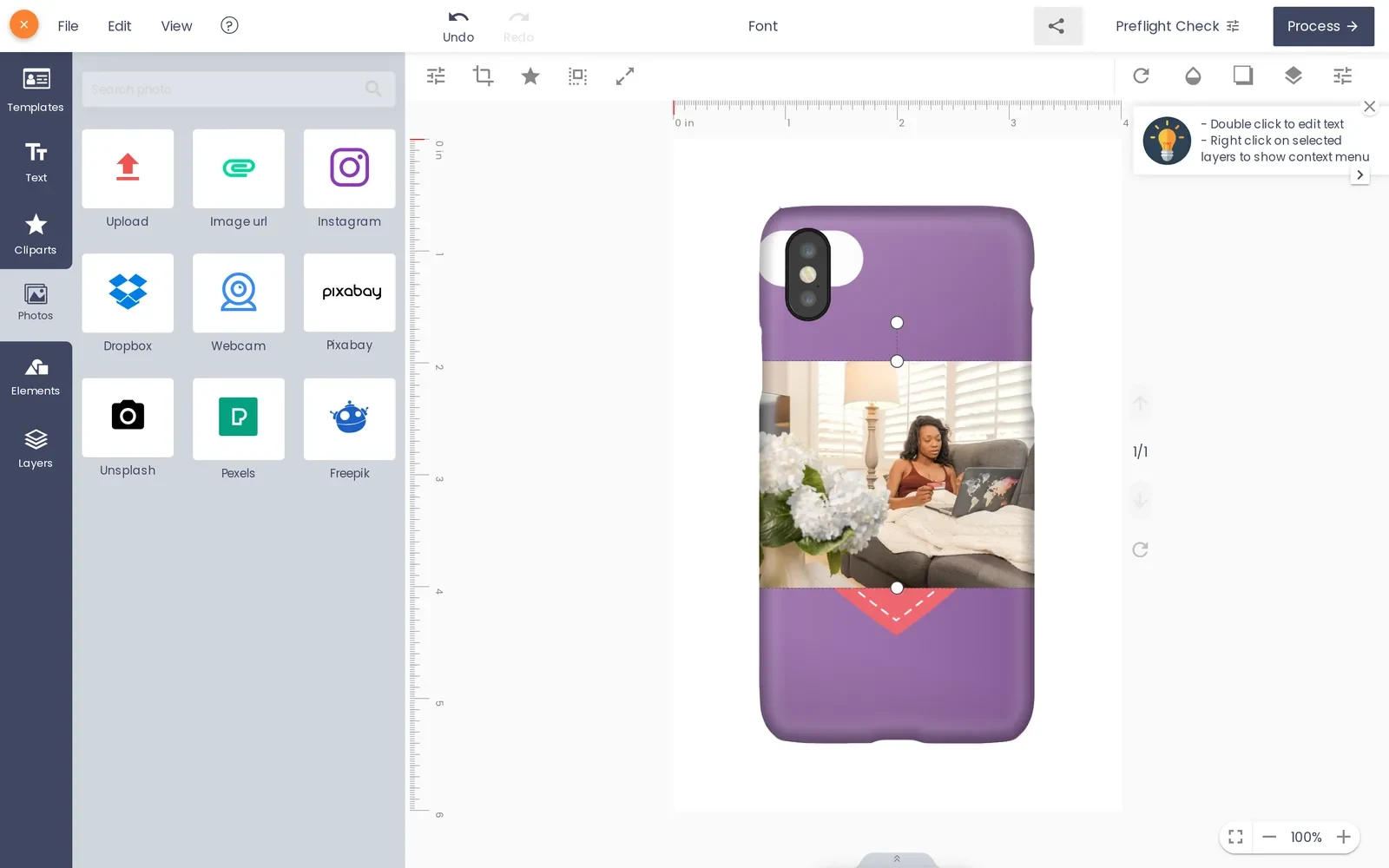This screenshot has width=1389, height=868.
Task: Click the top resize handle of photo
Action: (x=897, y=361)
